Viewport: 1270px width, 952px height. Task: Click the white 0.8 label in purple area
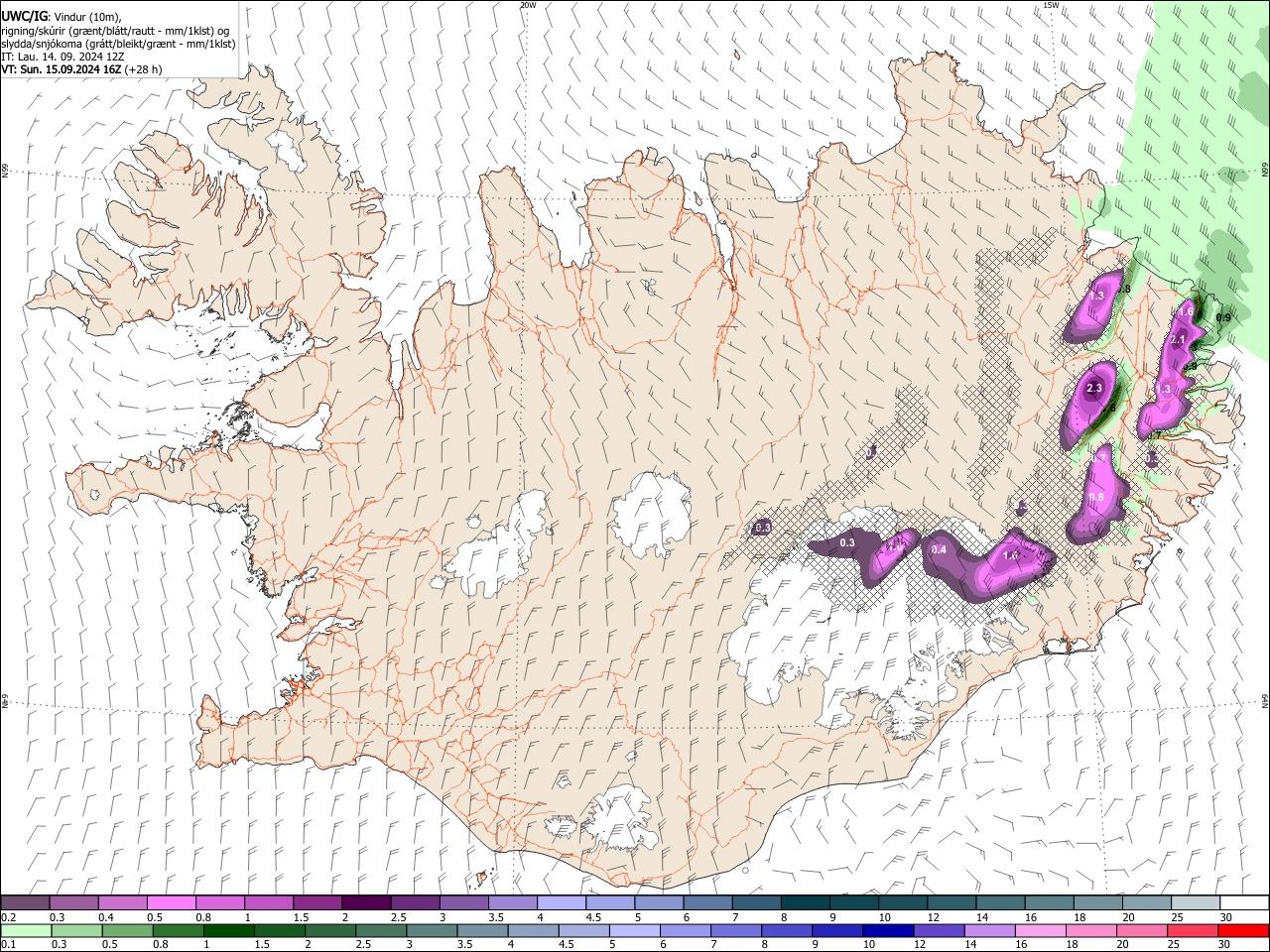pyautogui.click(x=1096, y=497)
